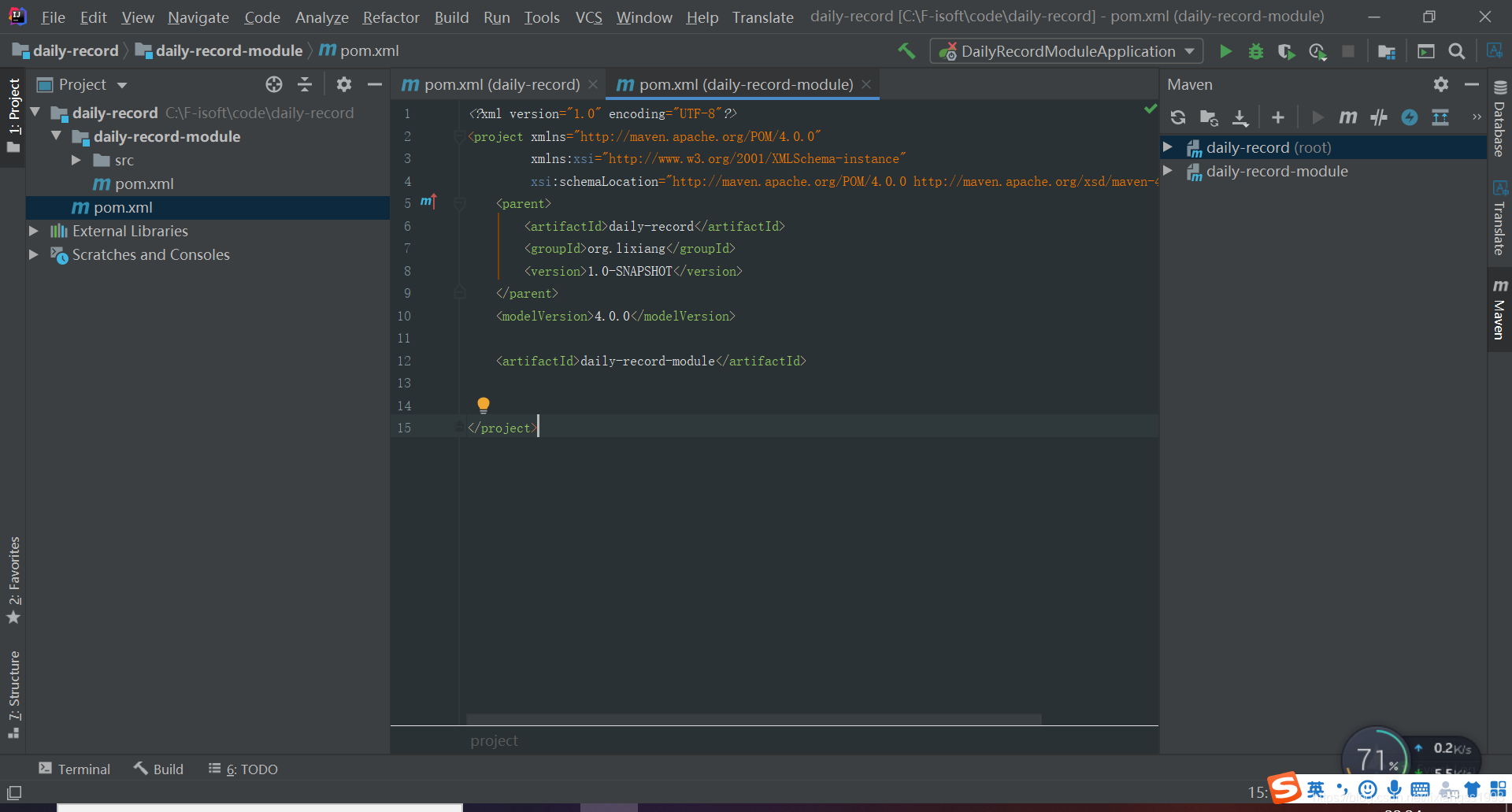Expand daily-record-module in Maven panel
Viewport: 1512px width, 812px height.
tap(1169, 170)
